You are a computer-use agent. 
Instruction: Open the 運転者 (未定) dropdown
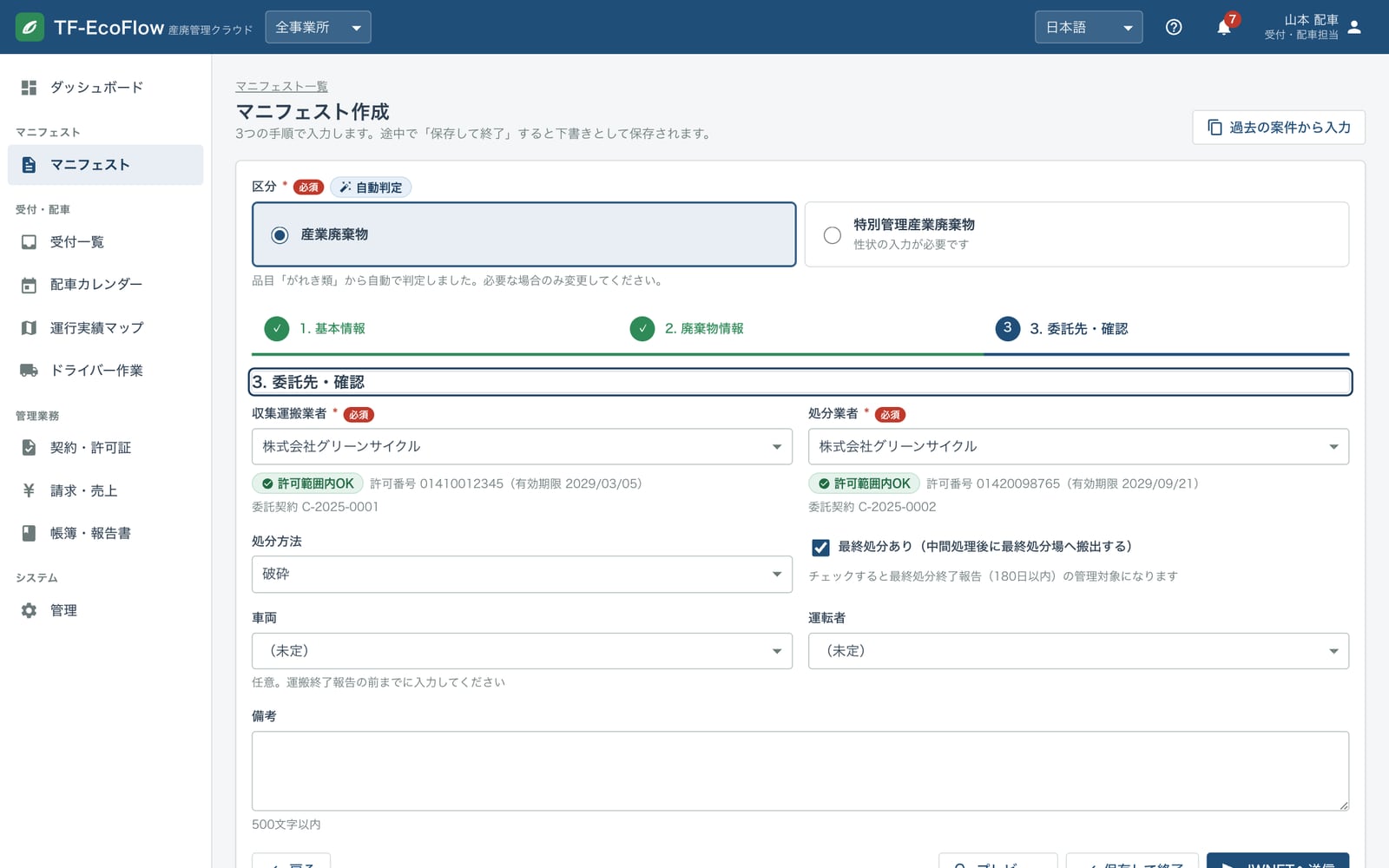click(x=1078, y=651)
